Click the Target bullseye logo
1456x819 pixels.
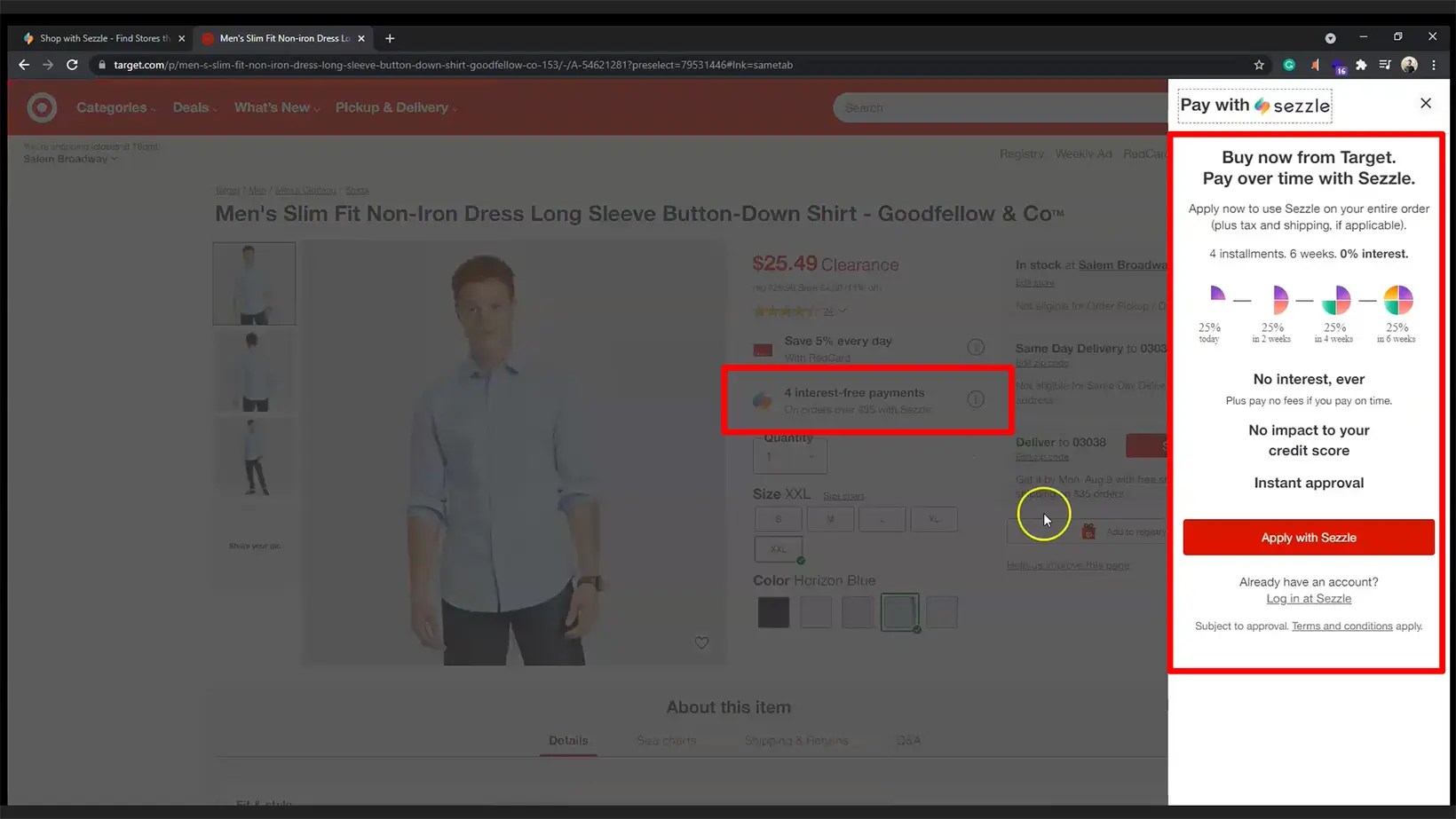(42, 107)
